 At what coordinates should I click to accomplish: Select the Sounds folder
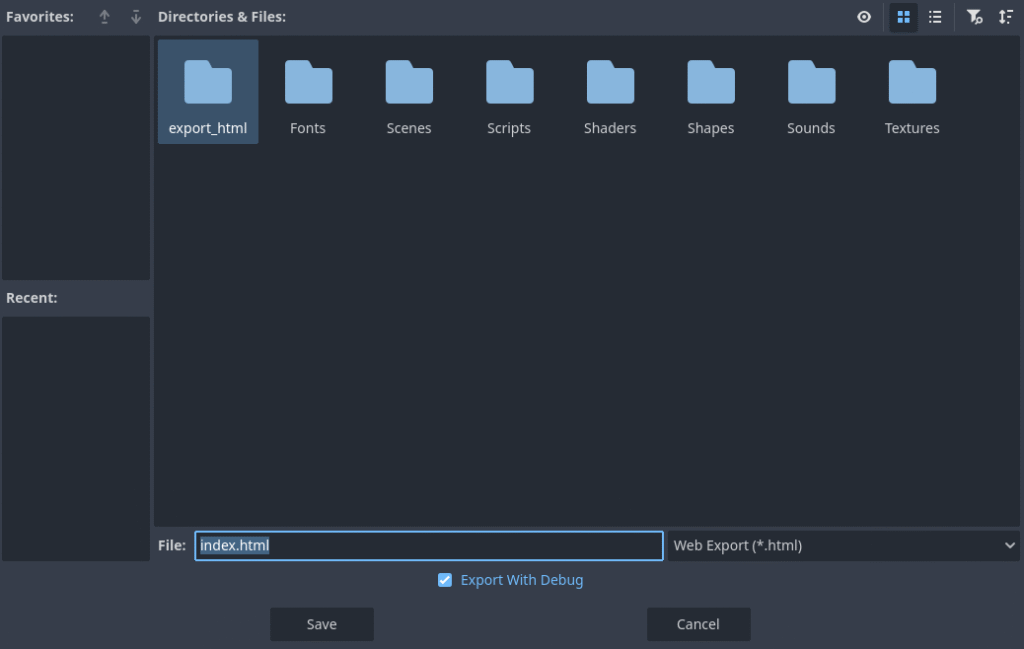[x=811, y=92]
